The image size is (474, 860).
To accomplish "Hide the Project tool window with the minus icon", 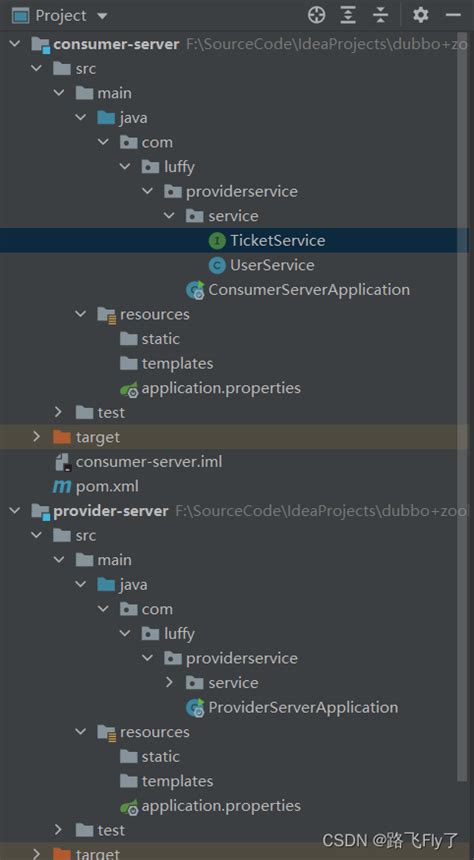I will 453,15.
